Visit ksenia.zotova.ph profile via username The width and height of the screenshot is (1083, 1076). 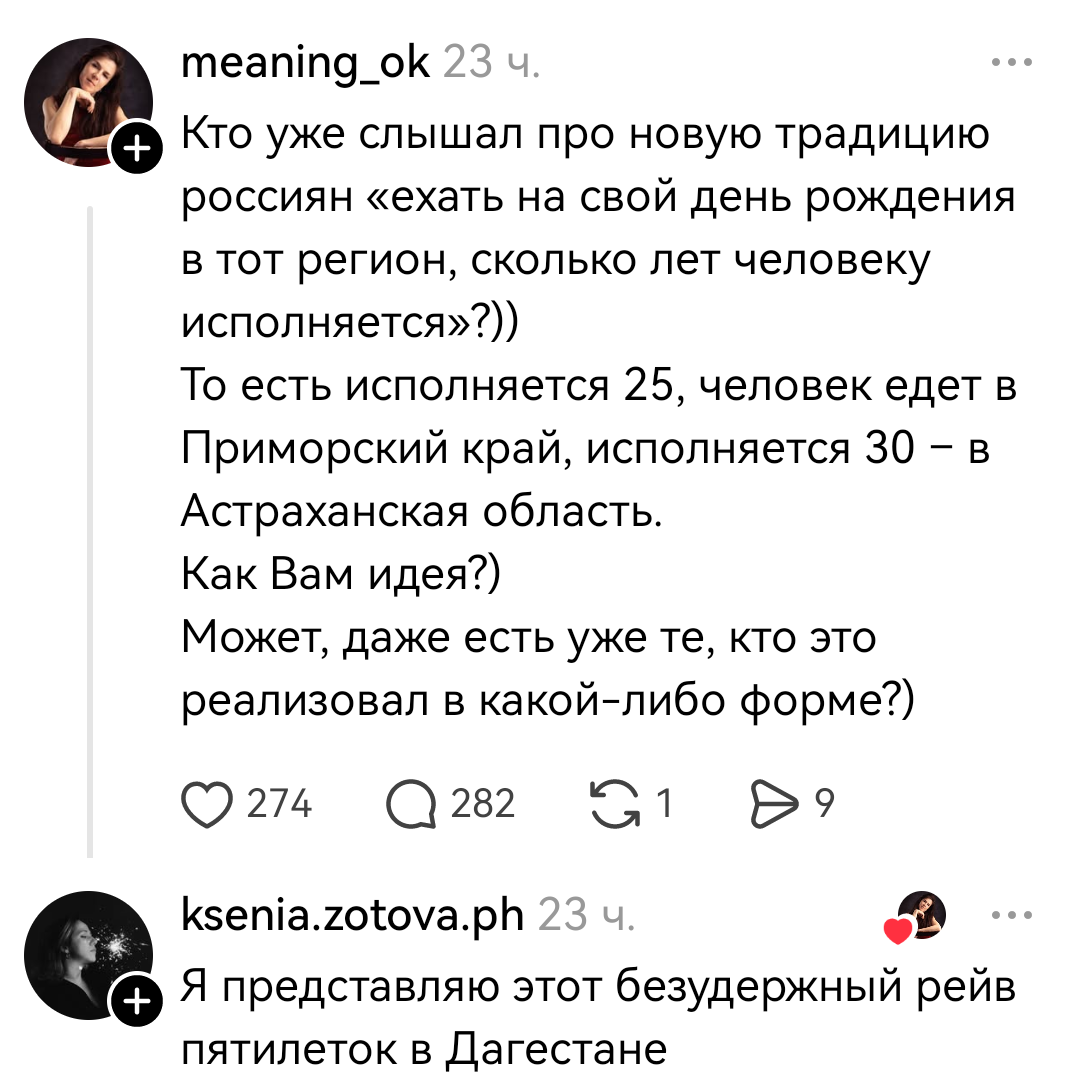point(352,913)
